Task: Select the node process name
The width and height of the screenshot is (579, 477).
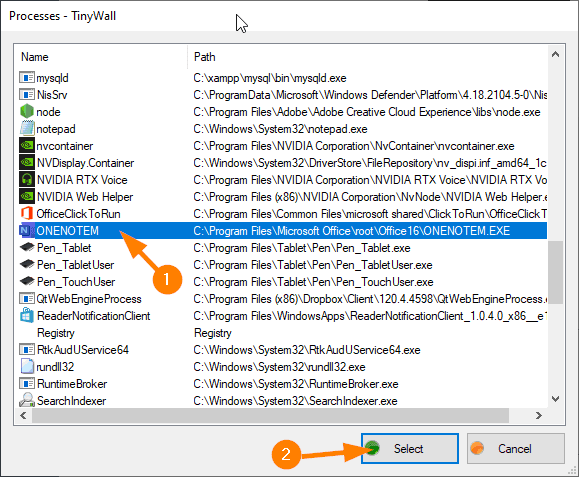Action: tap(48, 112)
